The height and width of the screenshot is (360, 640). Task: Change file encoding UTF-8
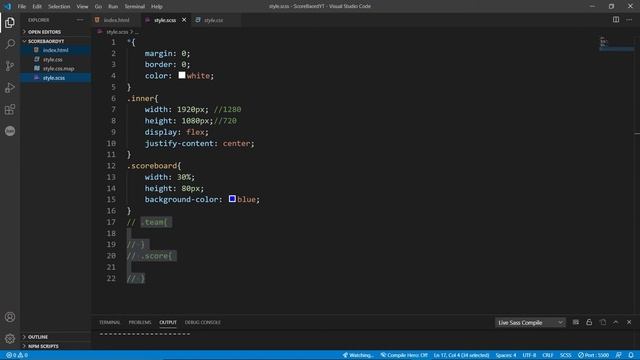(529, 355)
